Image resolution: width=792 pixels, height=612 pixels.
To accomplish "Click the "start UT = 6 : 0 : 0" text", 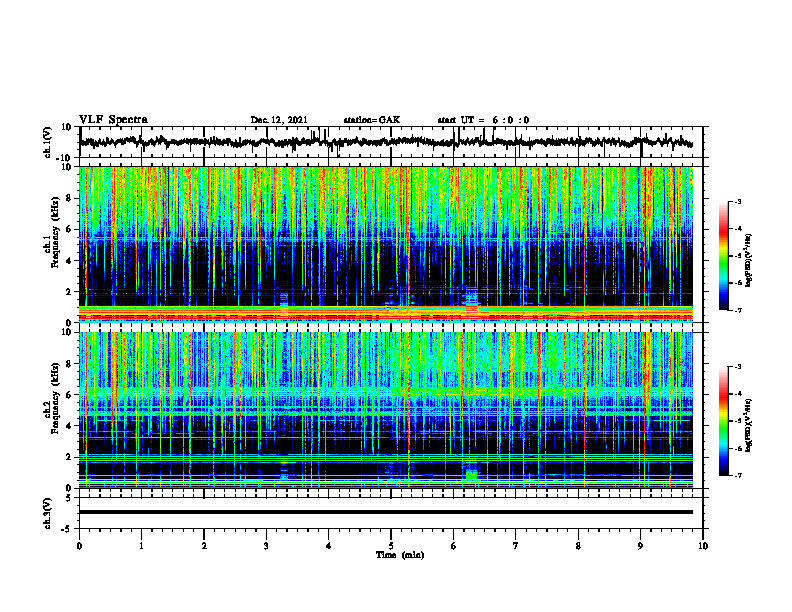I will click(483, 120).
